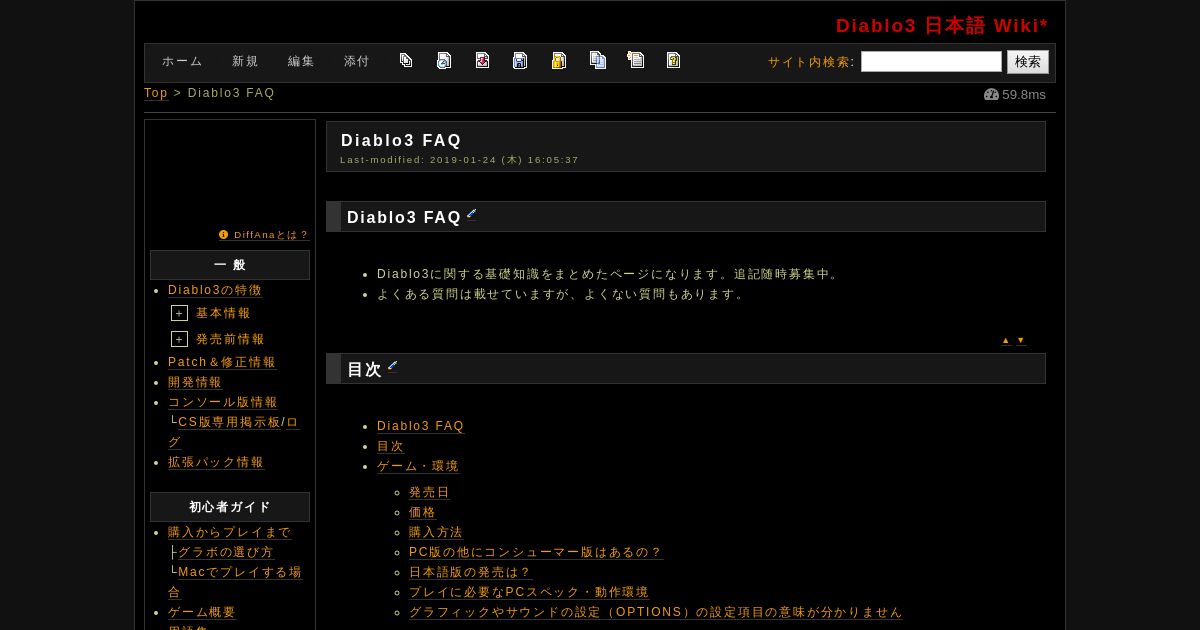This screenshot has height=630, width=1200.
Task: Open グラフィックやサウンドの設定（OPTIONS） entry
Action: click(656, 612)
